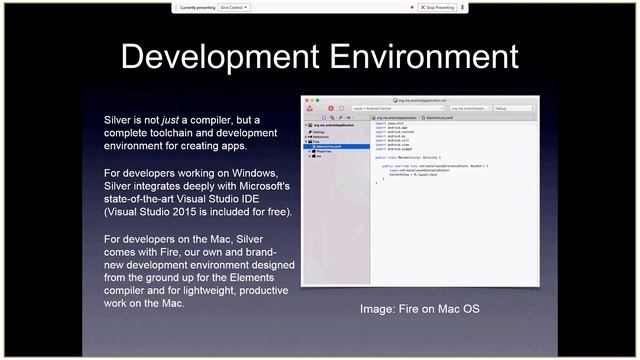Viewport: 640px width, 360px height.
Task: Click the "Image: Fire on Mac OS" caption
Action: tap(420, 309)
